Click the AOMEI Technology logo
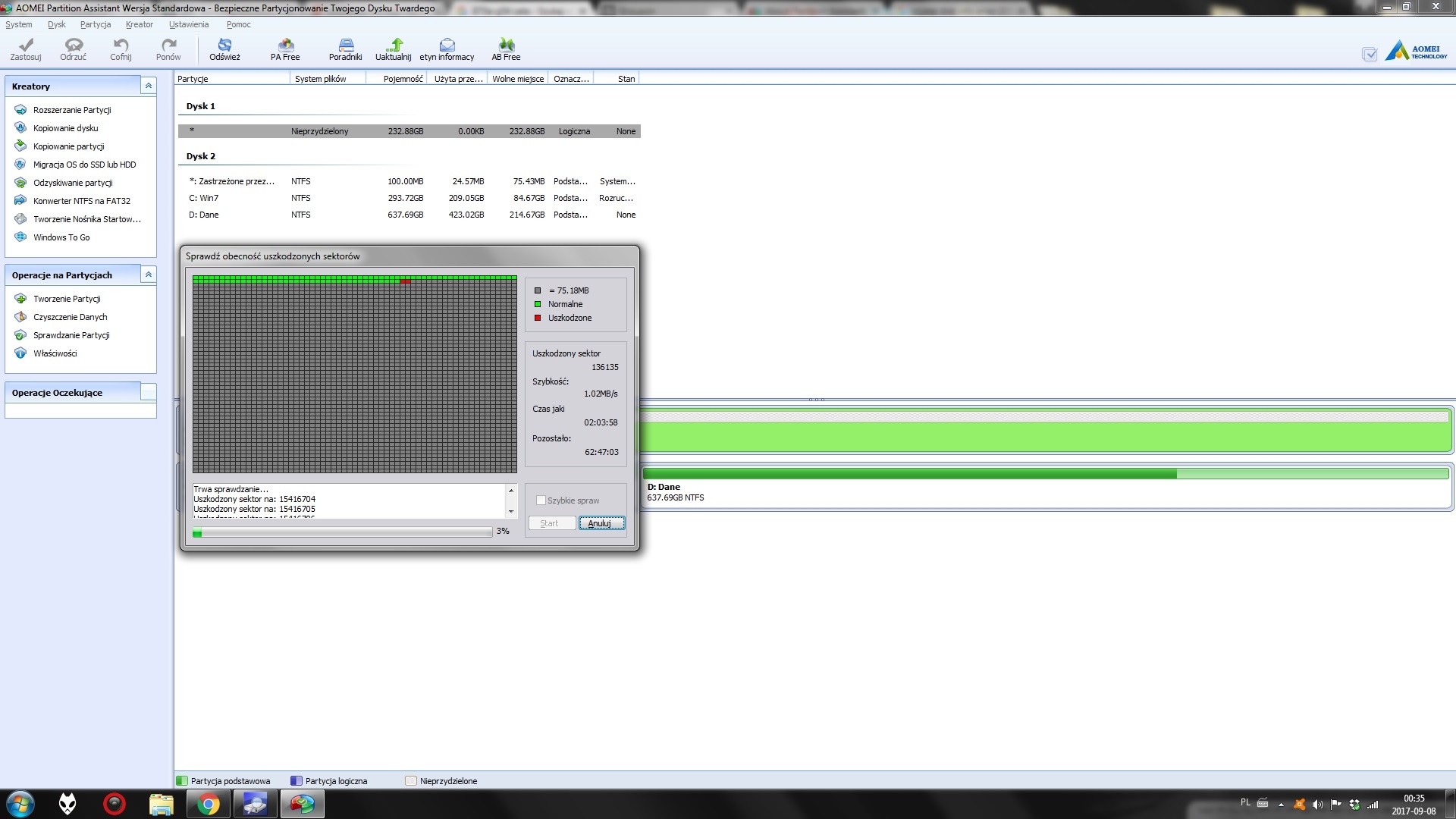This screenshot has height=819, width=1456. point(1417,51)
